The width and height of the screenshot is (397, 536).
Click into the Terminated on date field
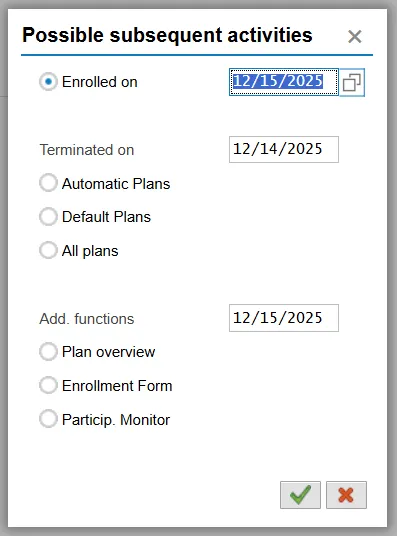click(284, 149)
